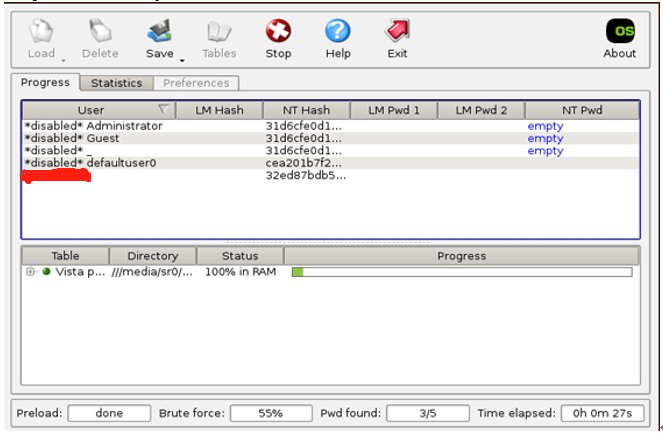Click green status dot beside Vista table
663x433 pixels.
46,271
